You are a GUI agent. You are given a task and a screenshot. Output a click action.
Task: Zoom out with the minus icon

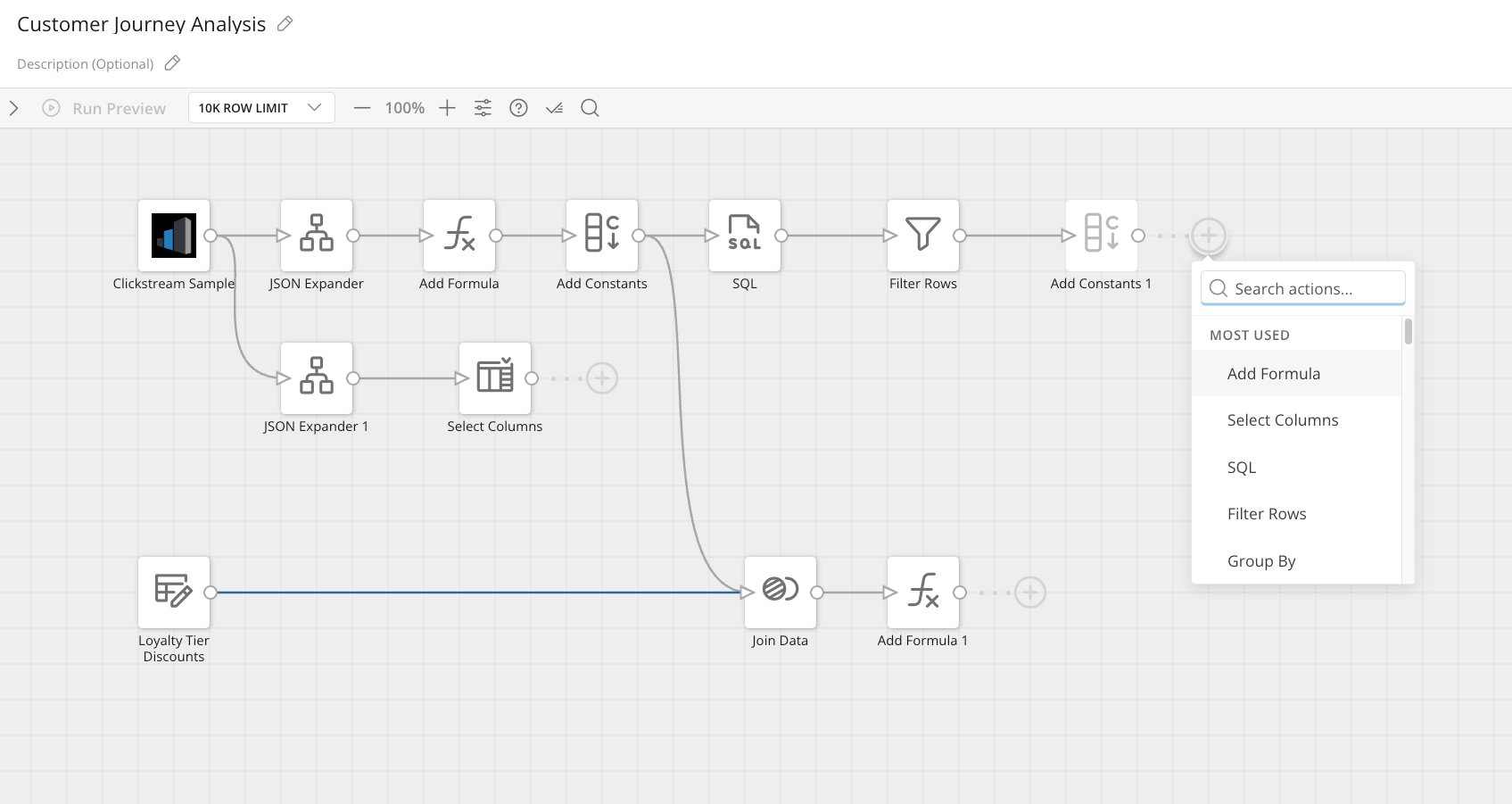[x=361, y=108]
